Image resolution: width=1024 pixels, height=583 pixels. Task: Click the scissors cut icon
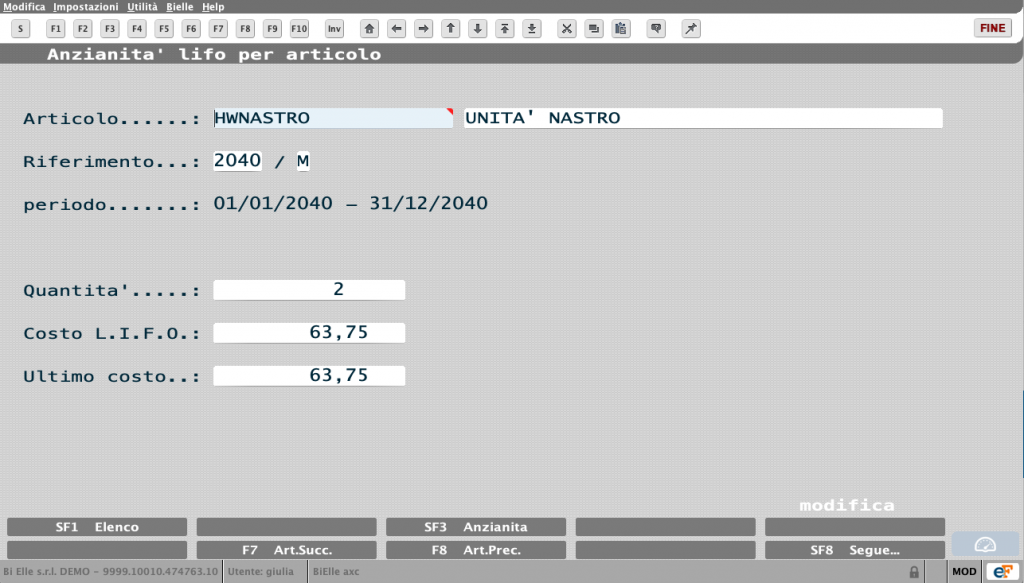[x=567, y=29]
